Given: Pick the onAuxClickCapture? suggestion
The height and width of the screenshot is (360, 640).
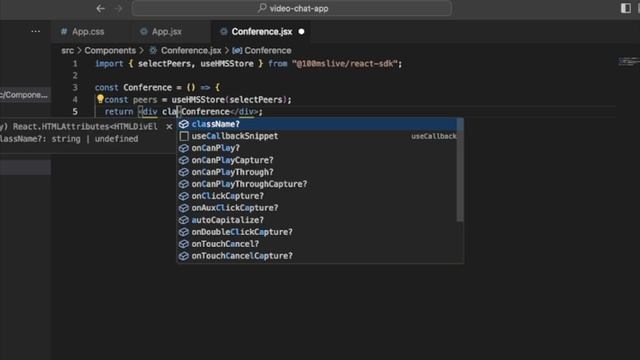Looking at the screenshot, I should [x=318, y=208].
